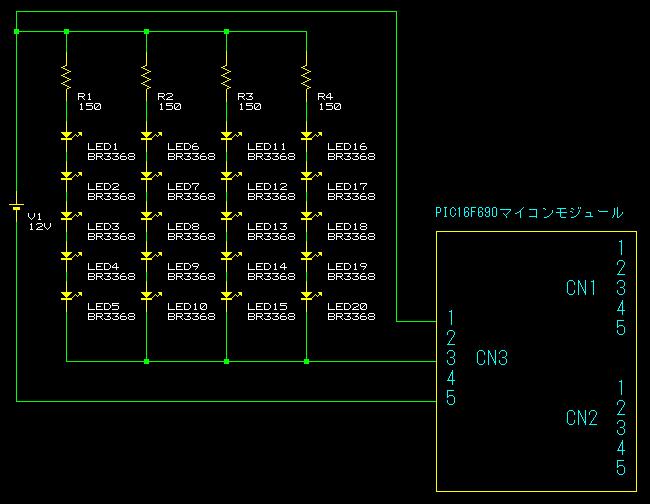Pick pin 5 of connector CN3

451,398
